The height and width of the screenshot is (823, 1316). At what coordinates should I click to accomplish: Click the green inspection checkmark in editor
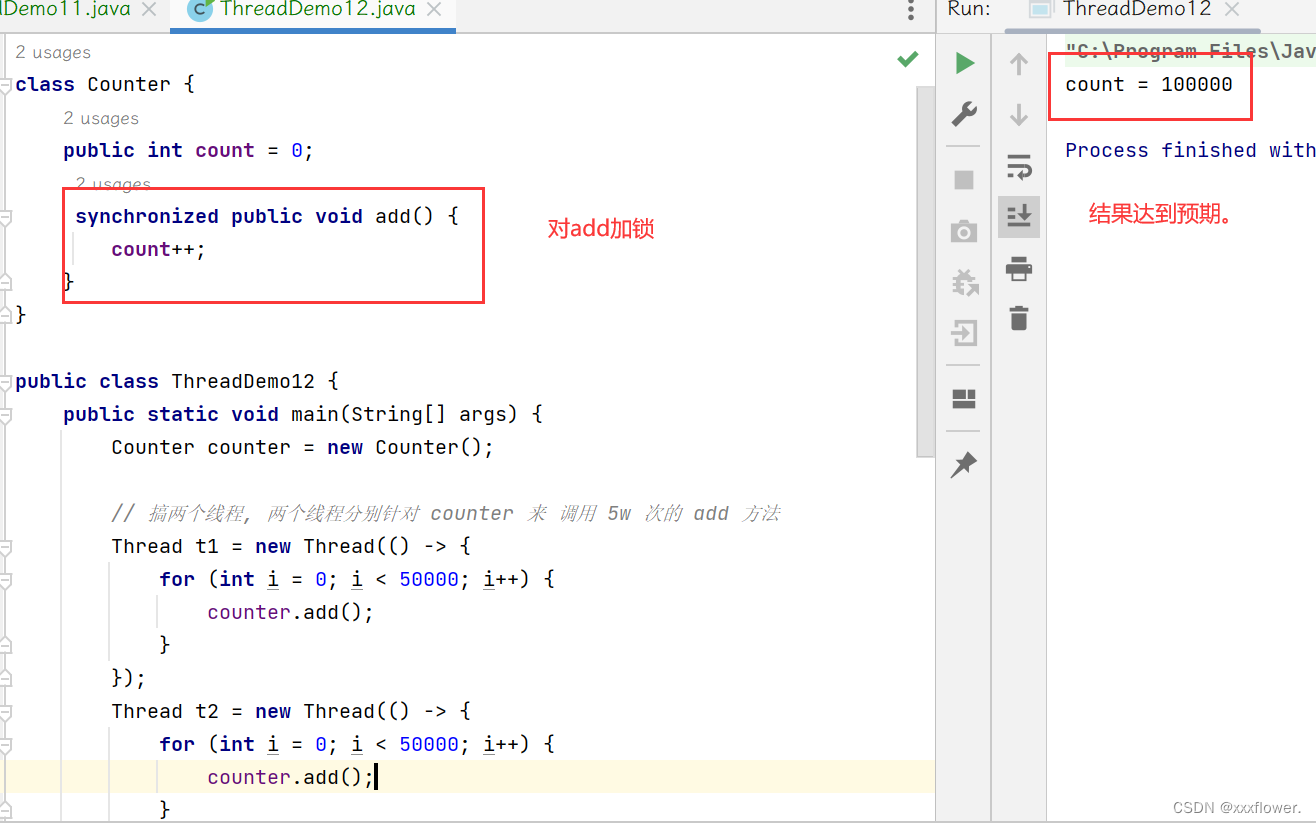(908, 59)
